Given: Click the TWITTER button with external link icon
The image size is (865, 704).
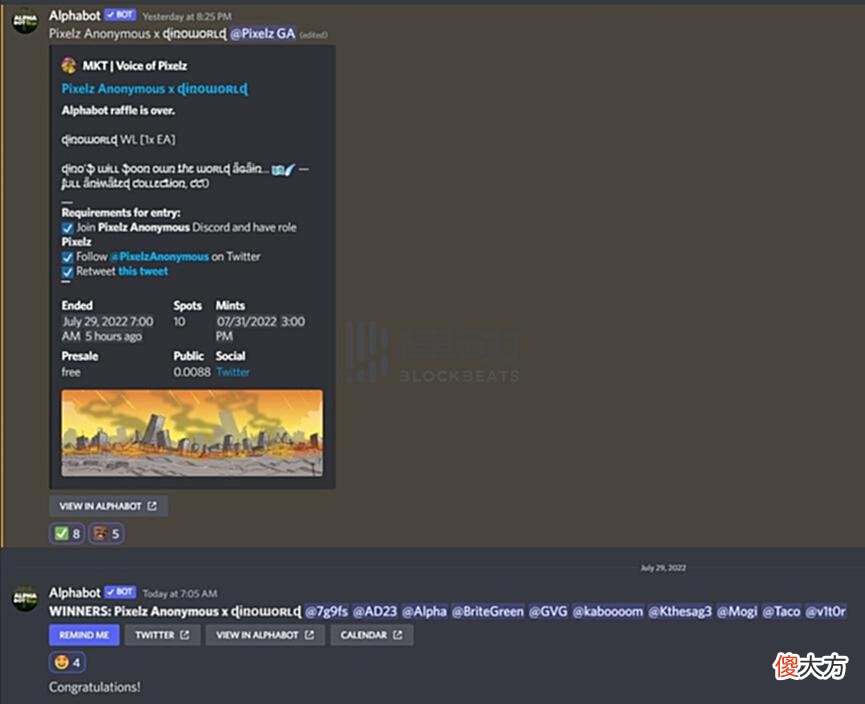Looking at the screenshot, I should click(x=162, y=635).
